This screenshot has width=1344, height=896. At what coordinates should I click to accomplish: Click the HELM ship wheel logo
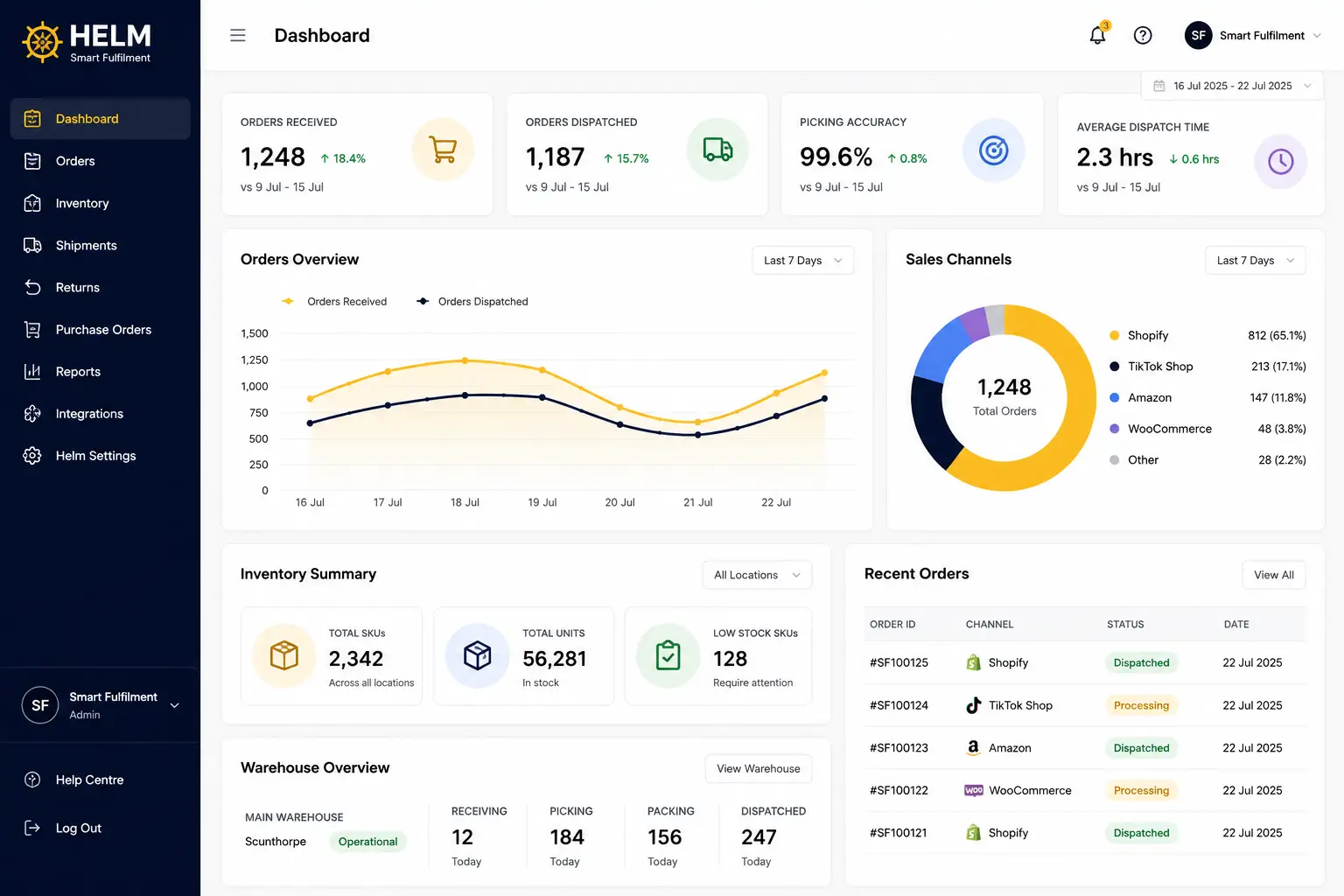tap(42, 42)
